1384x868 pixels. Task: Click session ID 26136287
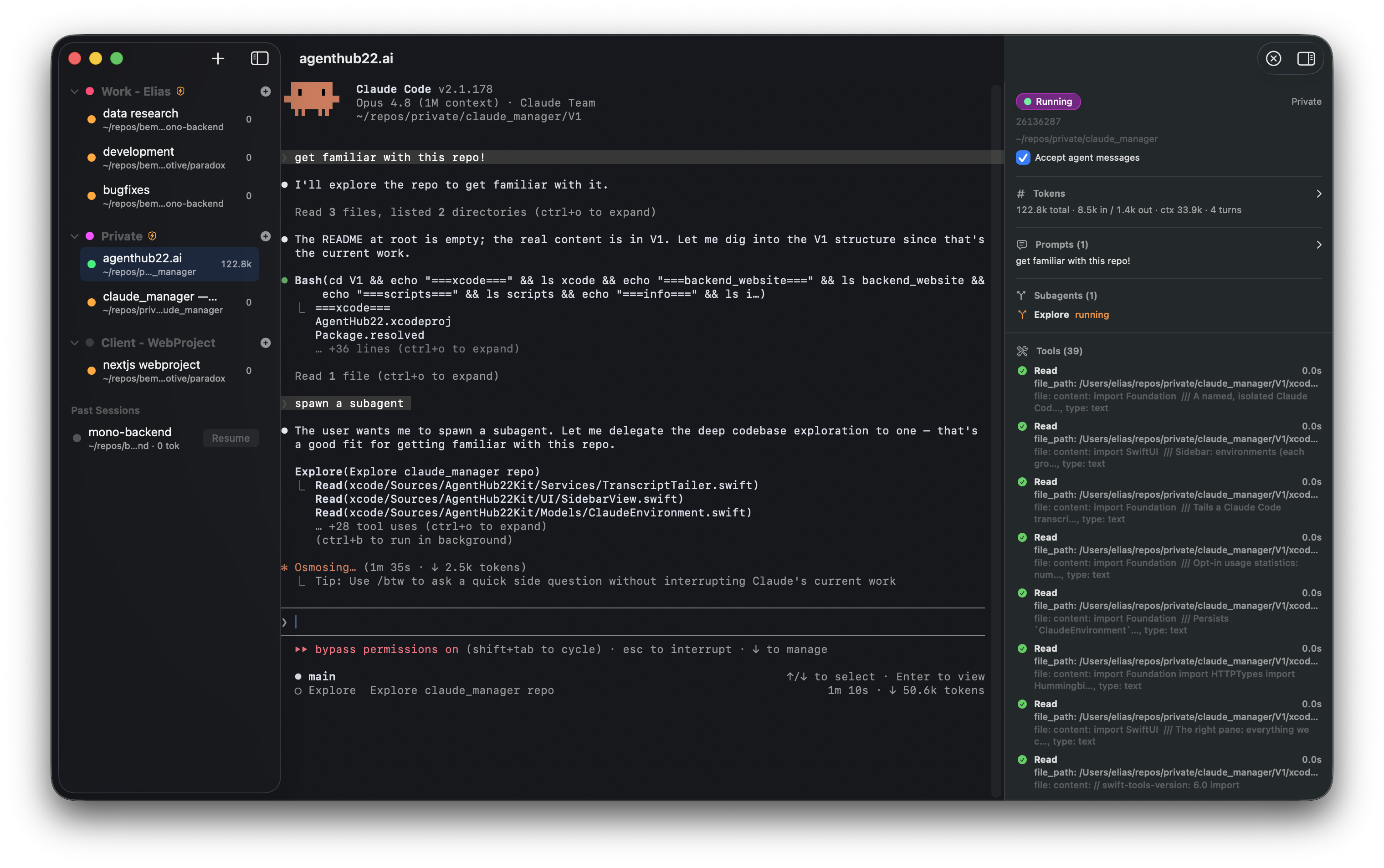click(x=1038, y=122)
